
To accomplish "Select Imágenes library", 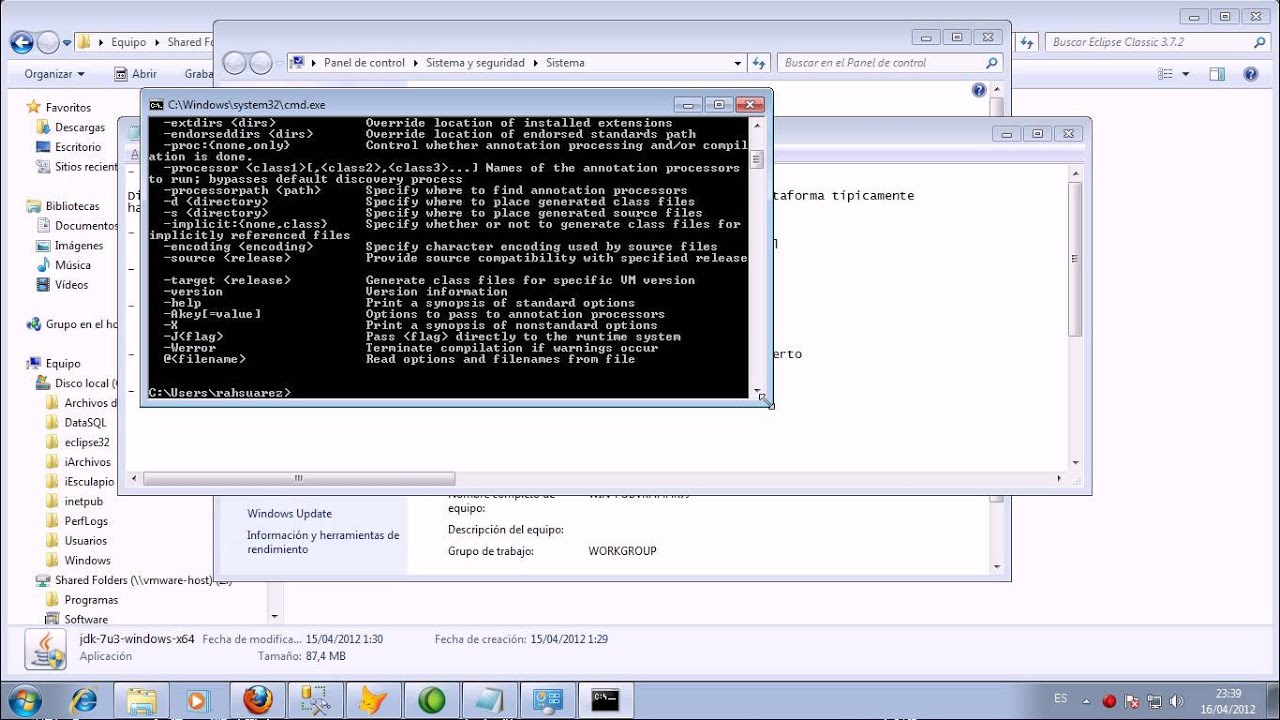I will 78,245.
